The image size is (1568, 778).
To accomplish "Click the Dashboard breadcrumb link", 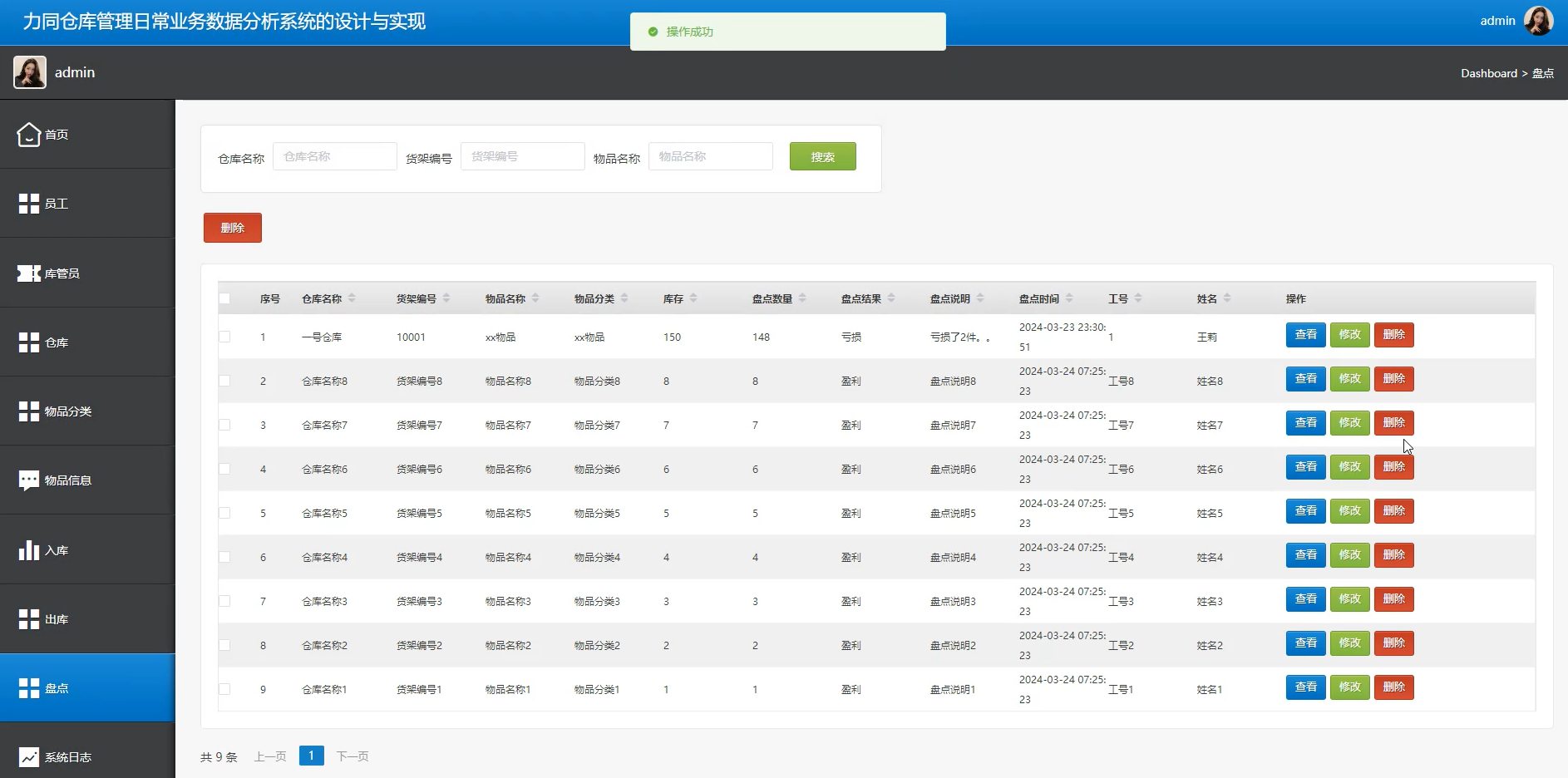I will [x=1489, y=73].
